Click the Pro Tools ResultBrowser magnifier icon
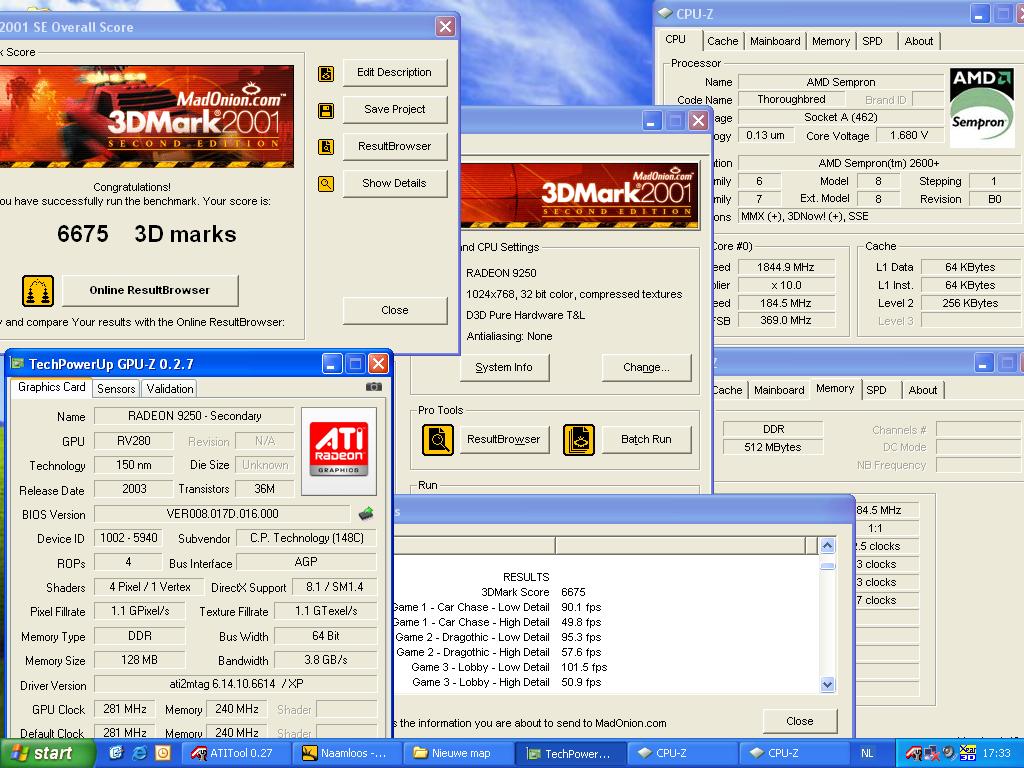The height and width of the screenshot is (768, 1024). click(438, 440)
